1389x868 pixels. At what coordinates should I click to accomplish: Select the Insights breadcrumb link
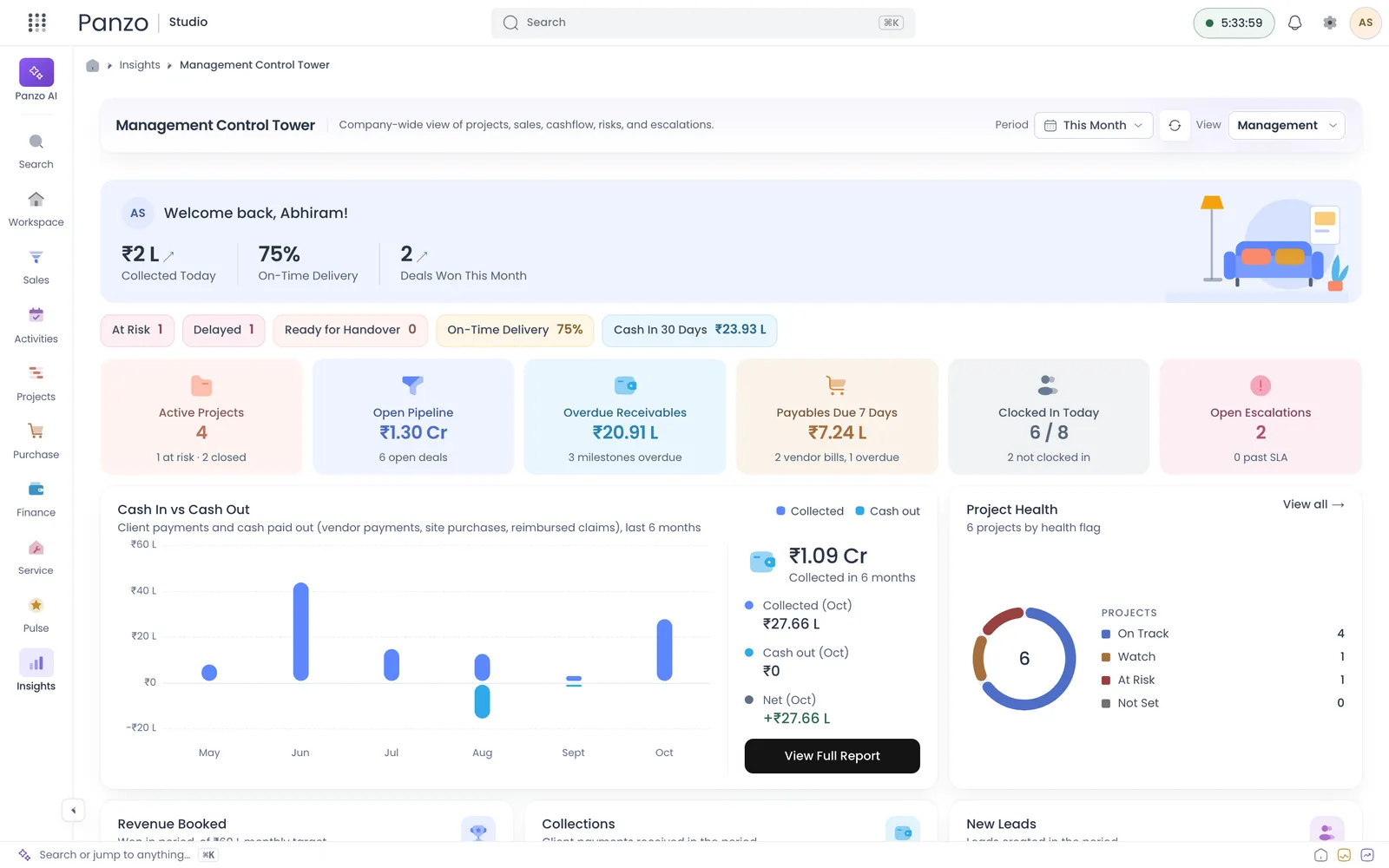point(140,65)
